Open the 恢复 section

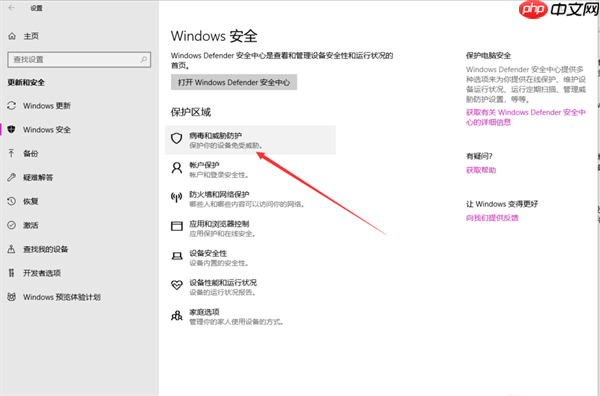pyautogui.click(x=31, y=201)
